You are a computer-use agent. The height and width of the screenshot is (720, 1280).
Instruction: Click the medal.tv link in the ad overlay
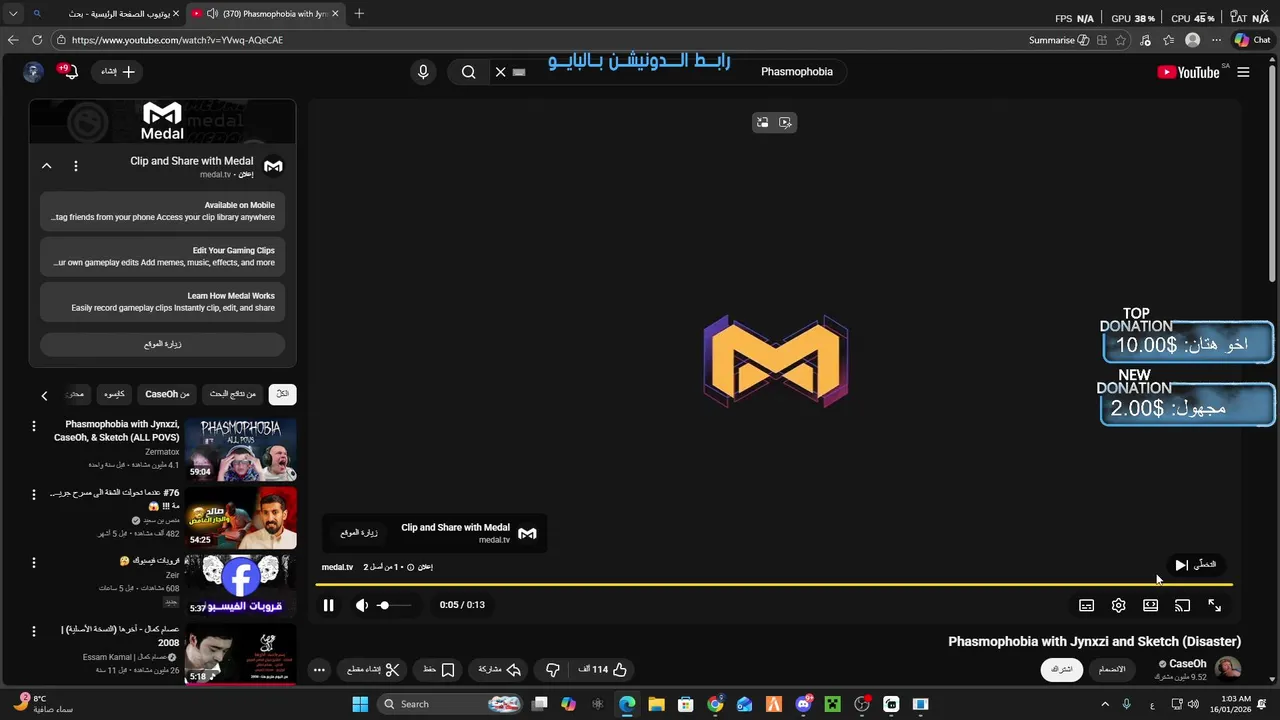point(337,567)
